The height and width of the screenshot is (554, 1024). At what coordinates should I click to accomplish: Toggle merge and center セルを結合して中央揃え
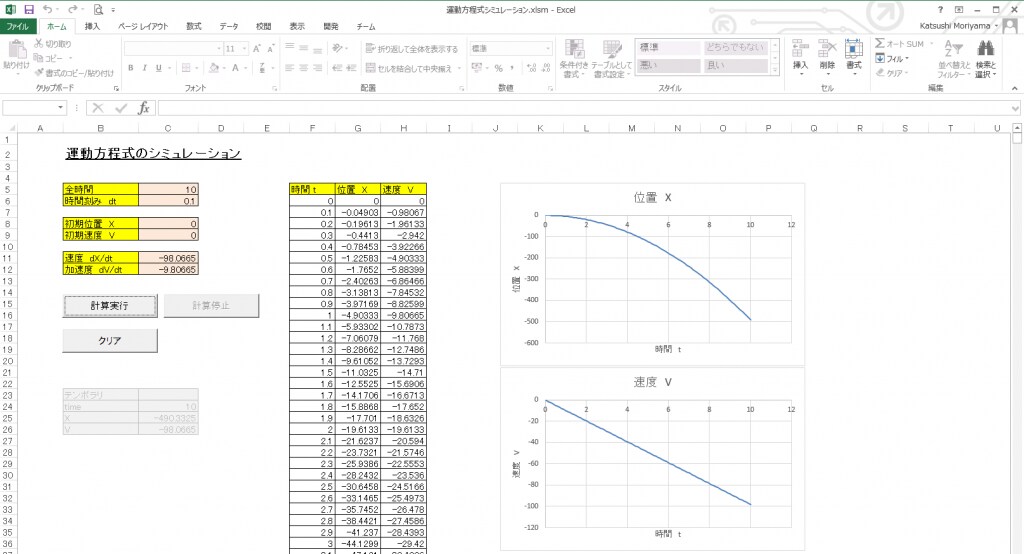409,68
